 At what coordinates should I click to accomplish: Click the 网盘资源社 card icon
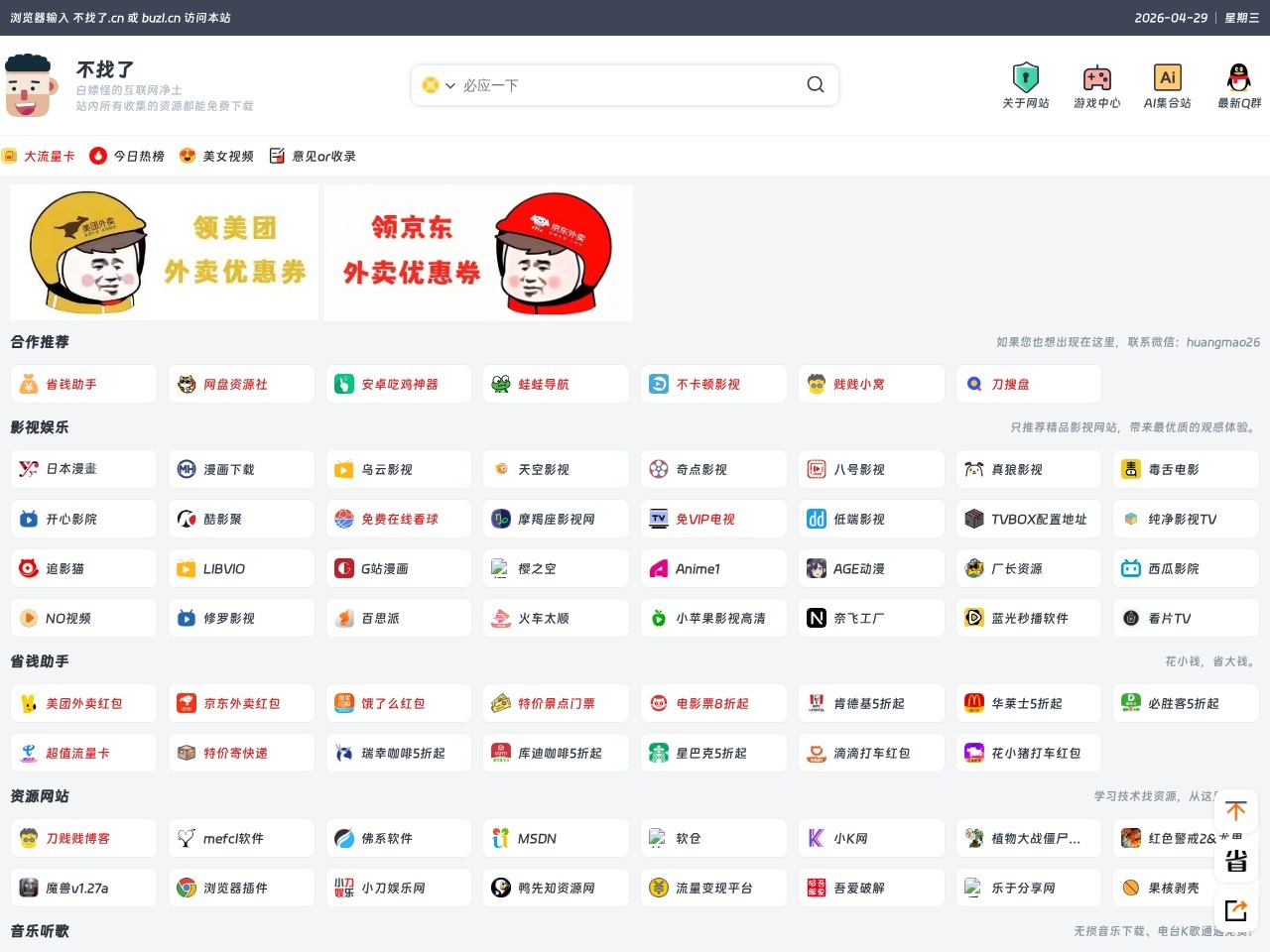pyautogui.click(x=187, y=385)
